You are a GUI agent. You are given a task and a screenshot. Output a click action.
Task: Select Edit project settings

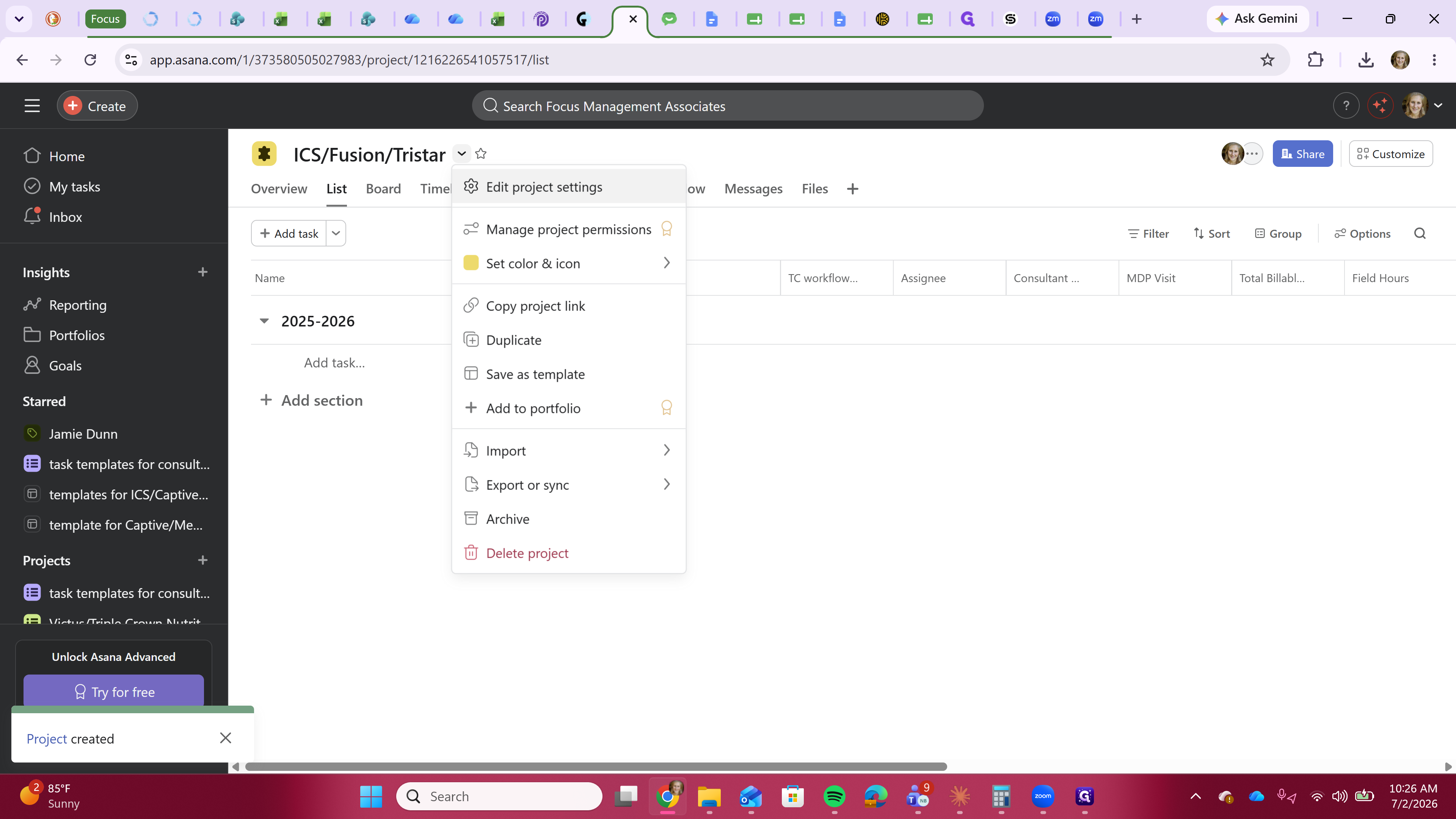[x=569, y=187]
